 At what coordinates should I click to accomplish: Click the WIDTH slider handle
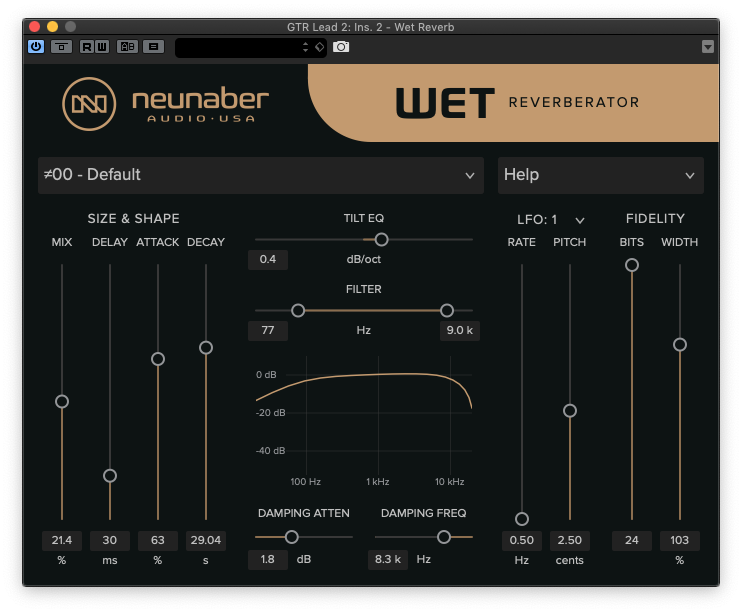pyautogui.click(x=680, y=344)
